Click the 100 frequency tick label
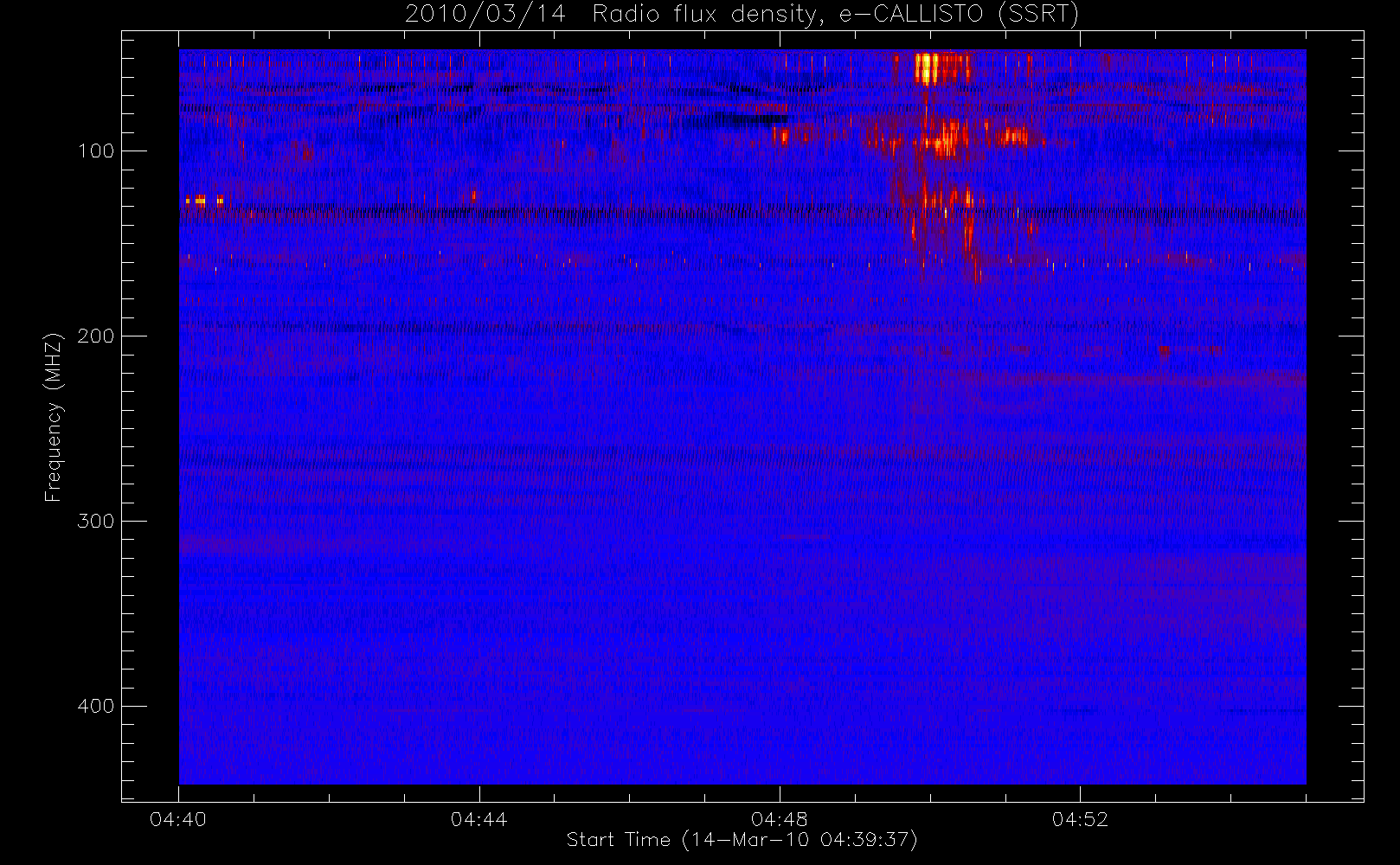 click(x=95, y=151)
